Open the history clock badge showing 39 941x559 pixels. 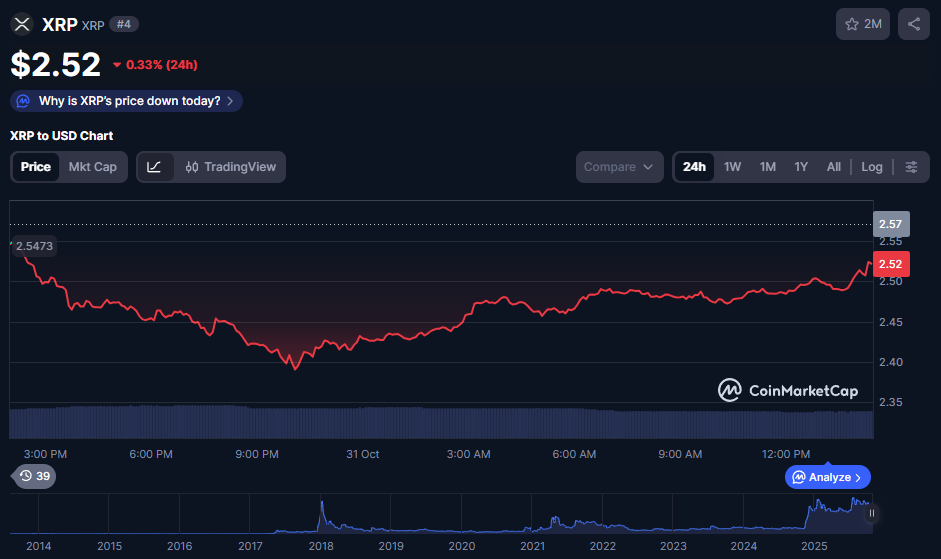(34, 476)
